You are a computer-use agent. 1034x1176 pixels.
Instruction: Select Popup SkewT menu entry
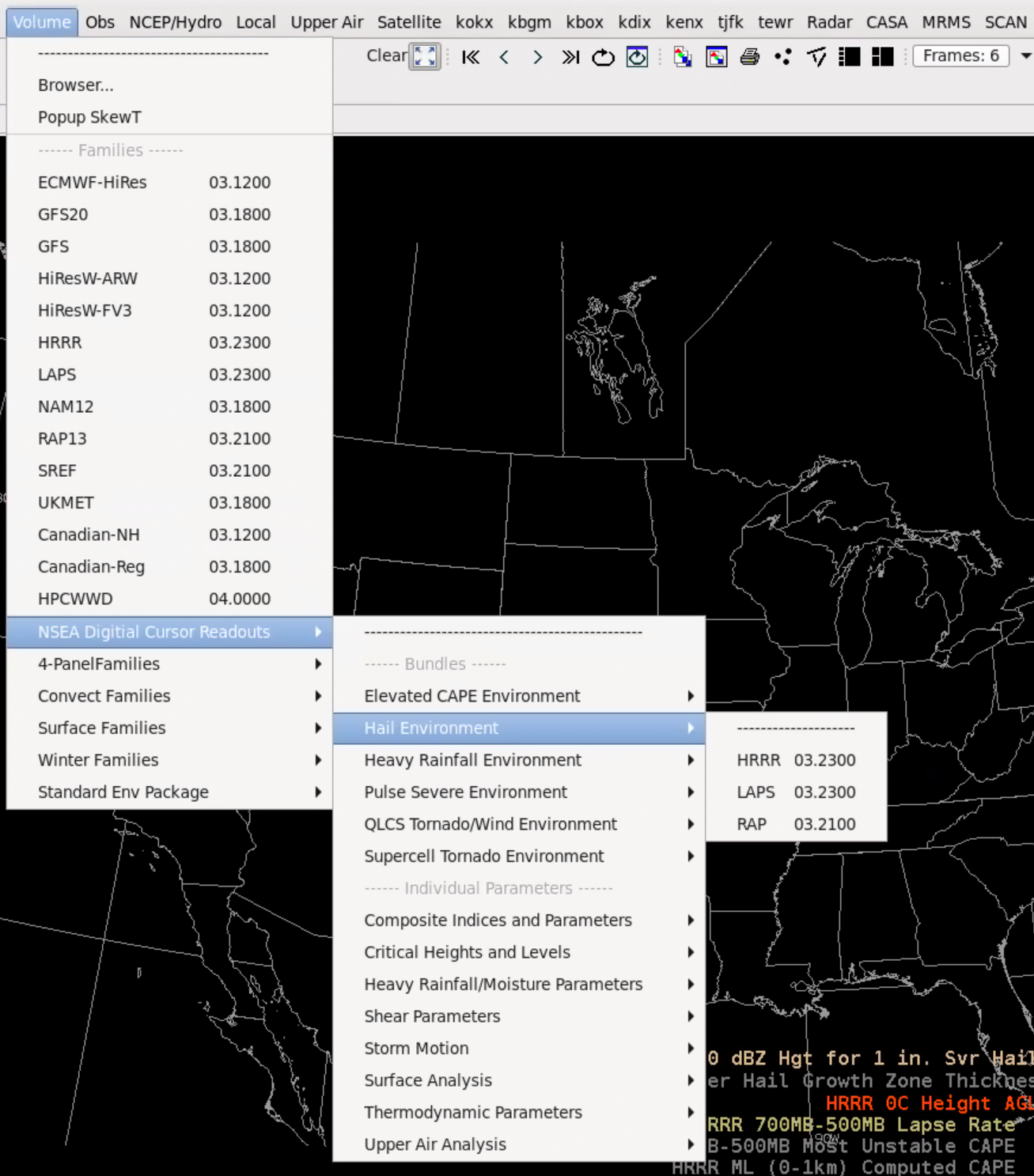169,117
